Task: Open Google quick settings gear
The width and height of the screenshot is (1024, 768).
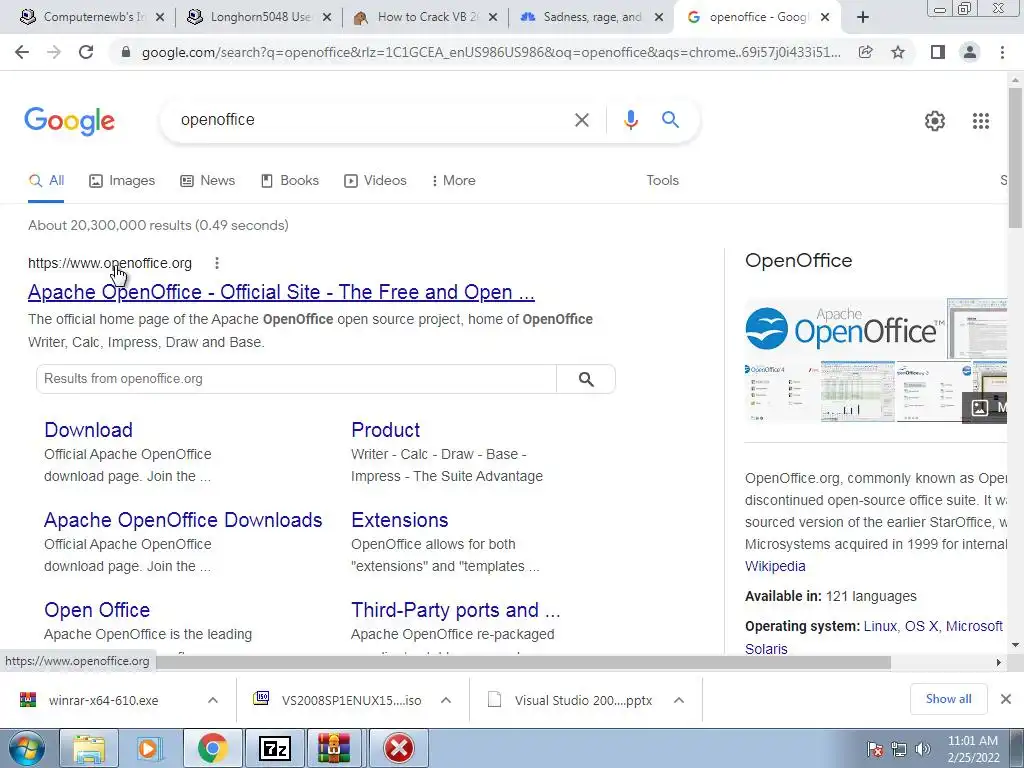Action: (935, 121)
